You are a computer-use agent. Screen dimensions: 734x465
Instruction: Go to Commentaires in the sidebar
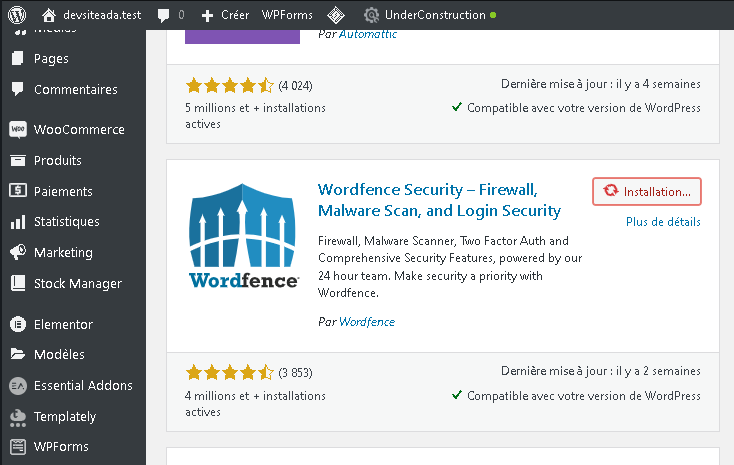point(75,90)
